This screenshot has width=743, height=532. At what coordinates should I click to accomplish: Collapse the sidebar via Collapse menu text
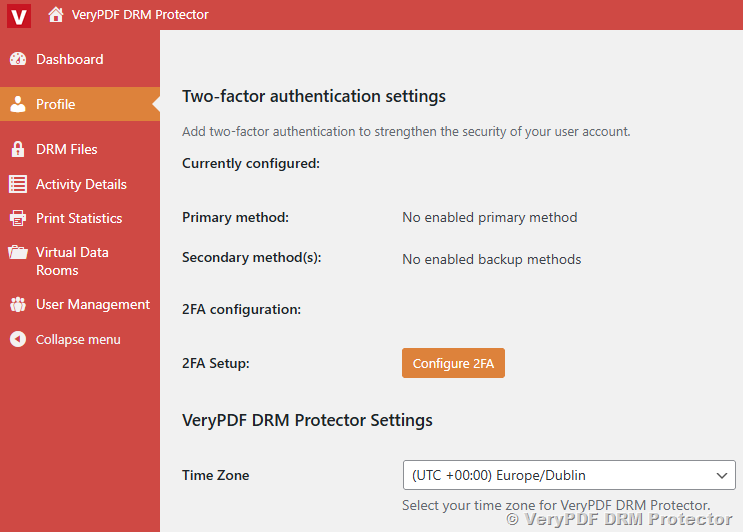coord(78,339)
